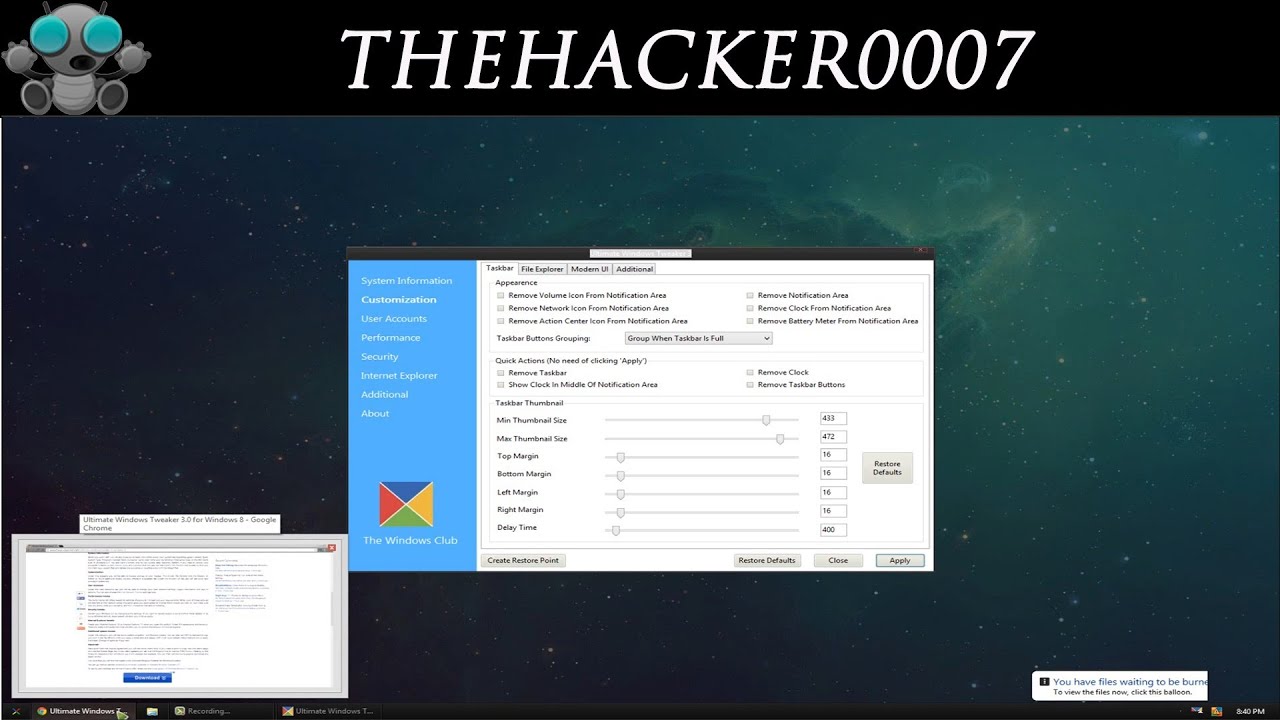Click the Min Thumbnail Size value field 433

click(x=833, y=419)
